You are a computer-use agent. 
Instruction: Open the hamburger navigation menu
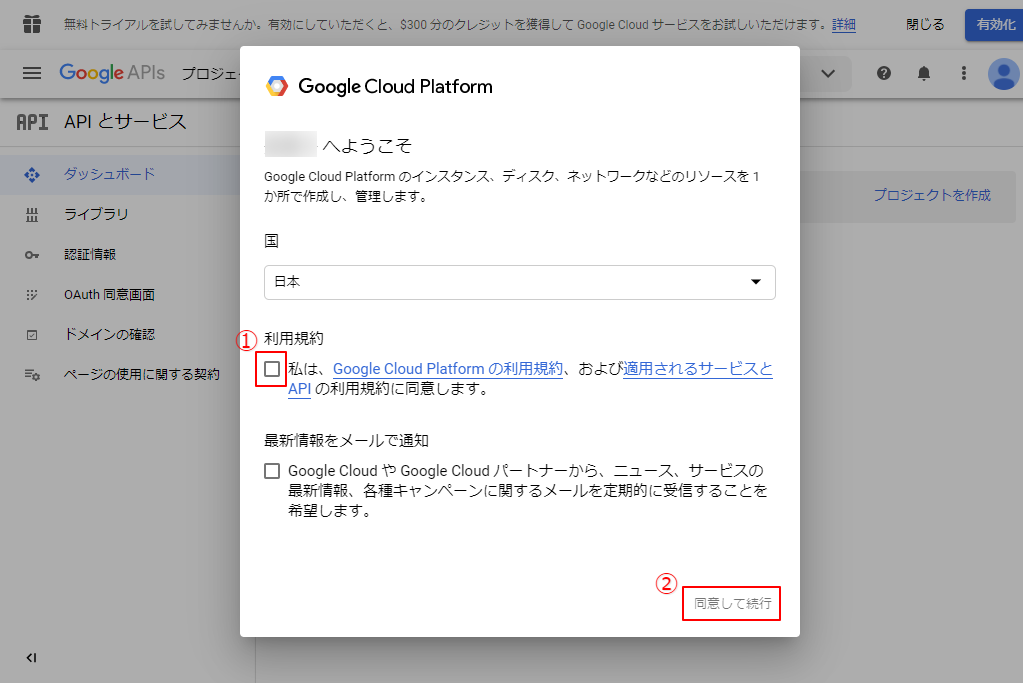(x=32, y=73)
